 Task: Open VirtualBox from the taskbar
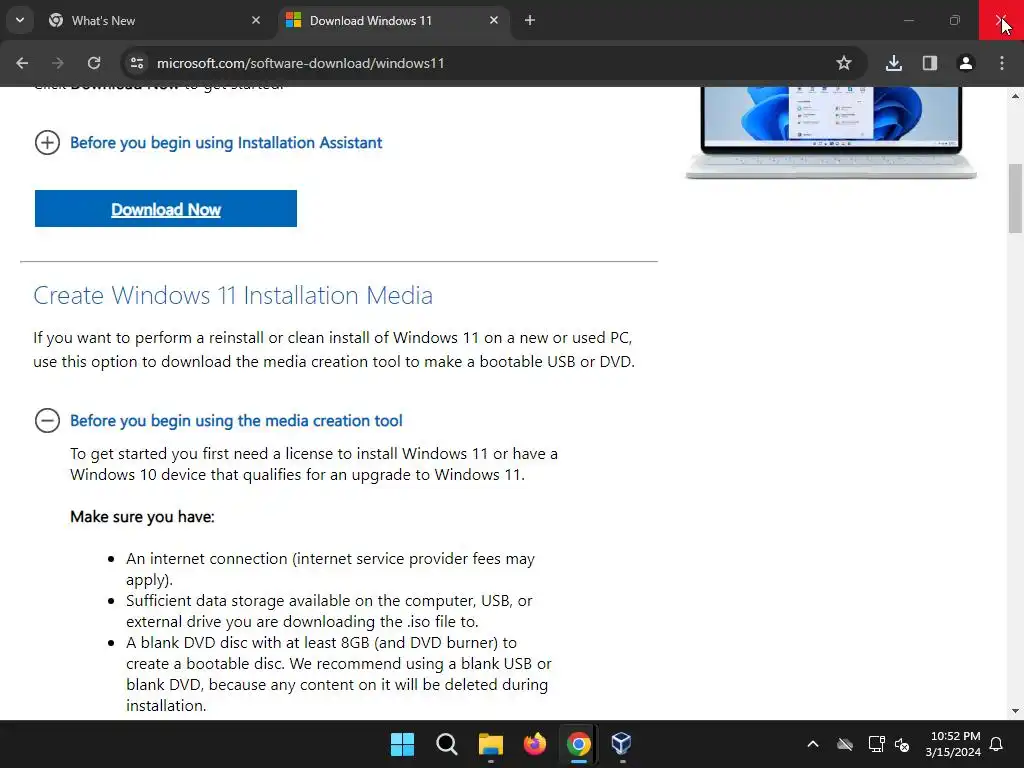622,744
